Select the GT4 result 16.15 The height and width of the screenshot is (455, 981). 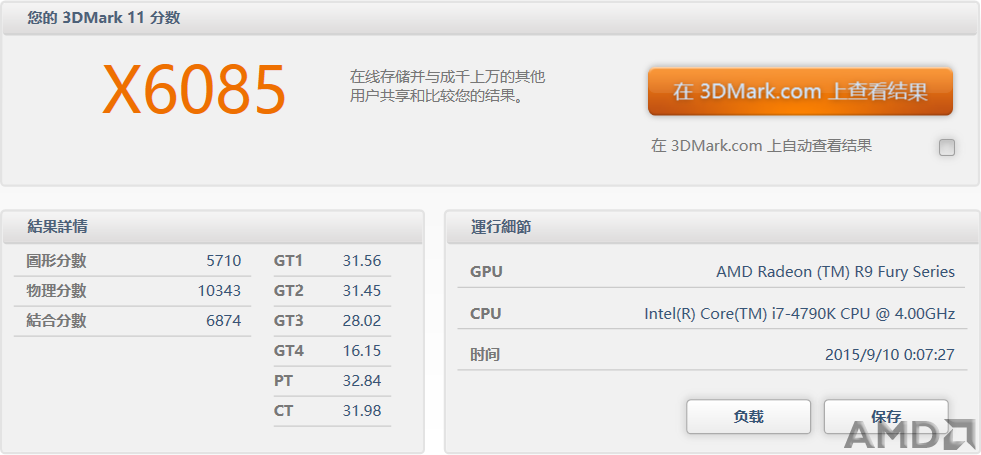click(362, 351)
